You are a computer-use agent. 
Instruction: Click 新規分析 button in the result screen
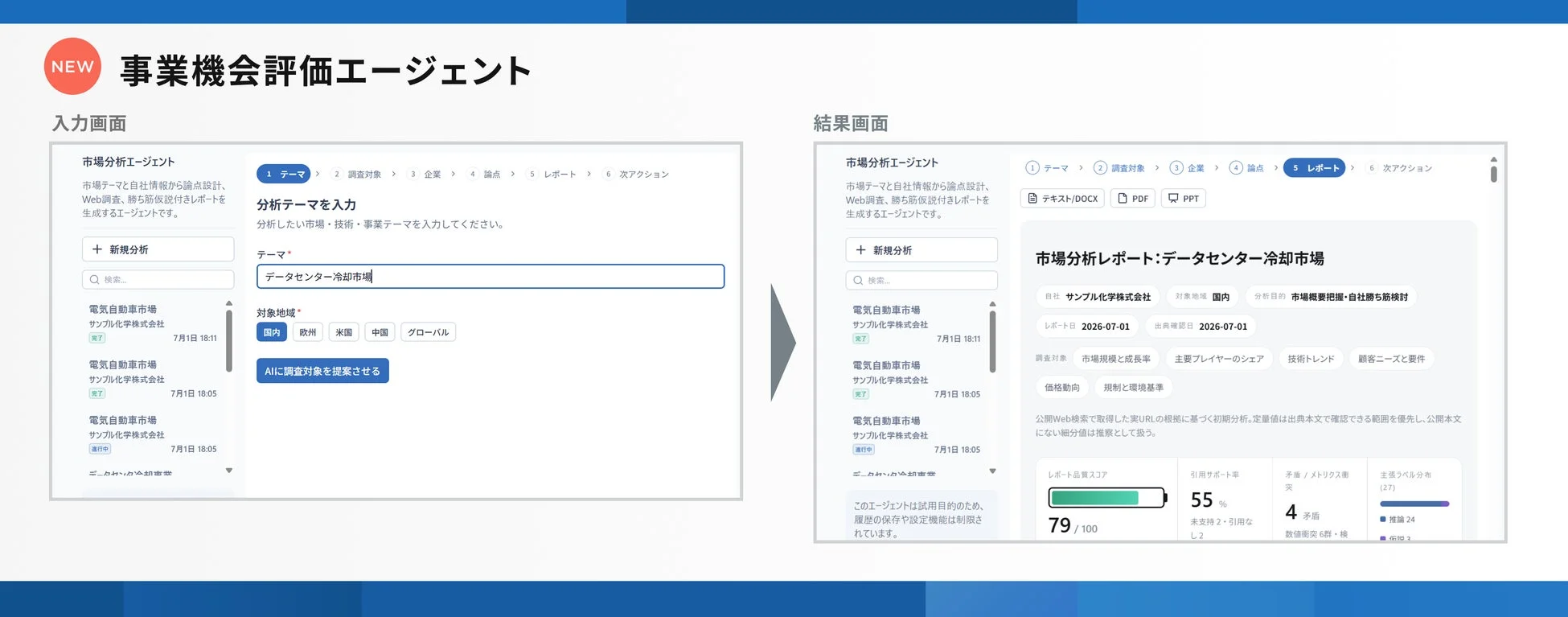pos(922,250)
